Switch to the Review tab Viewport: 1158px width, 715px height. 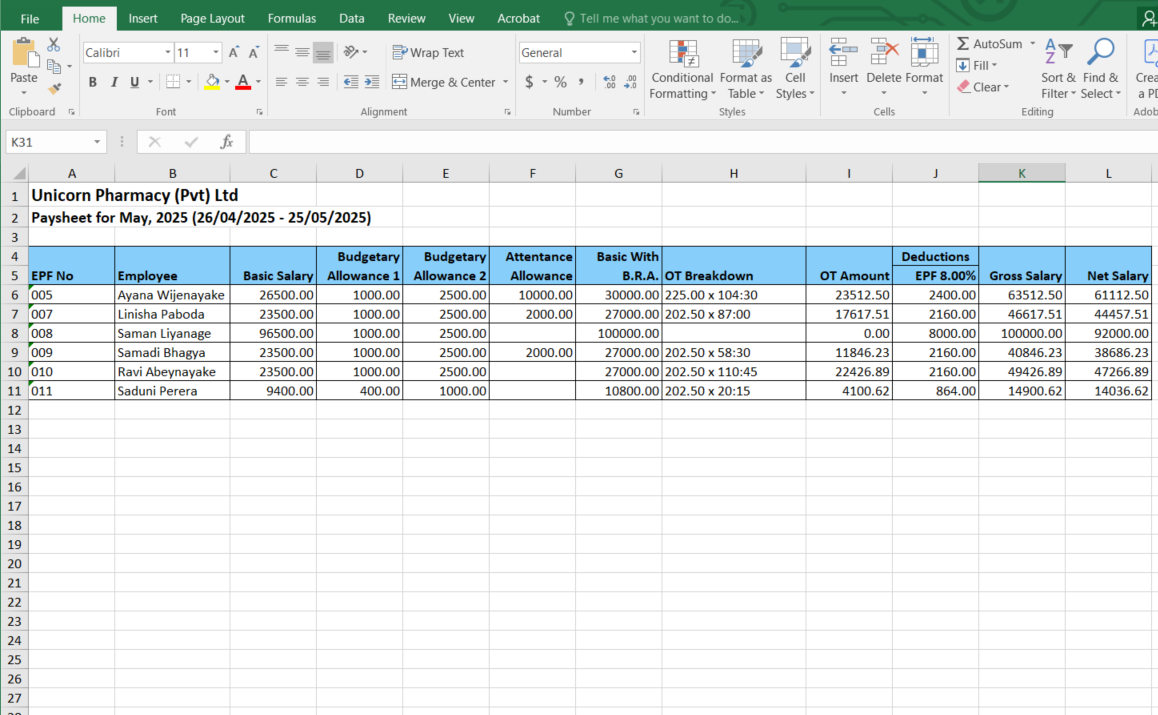click(x=406, y=18)
